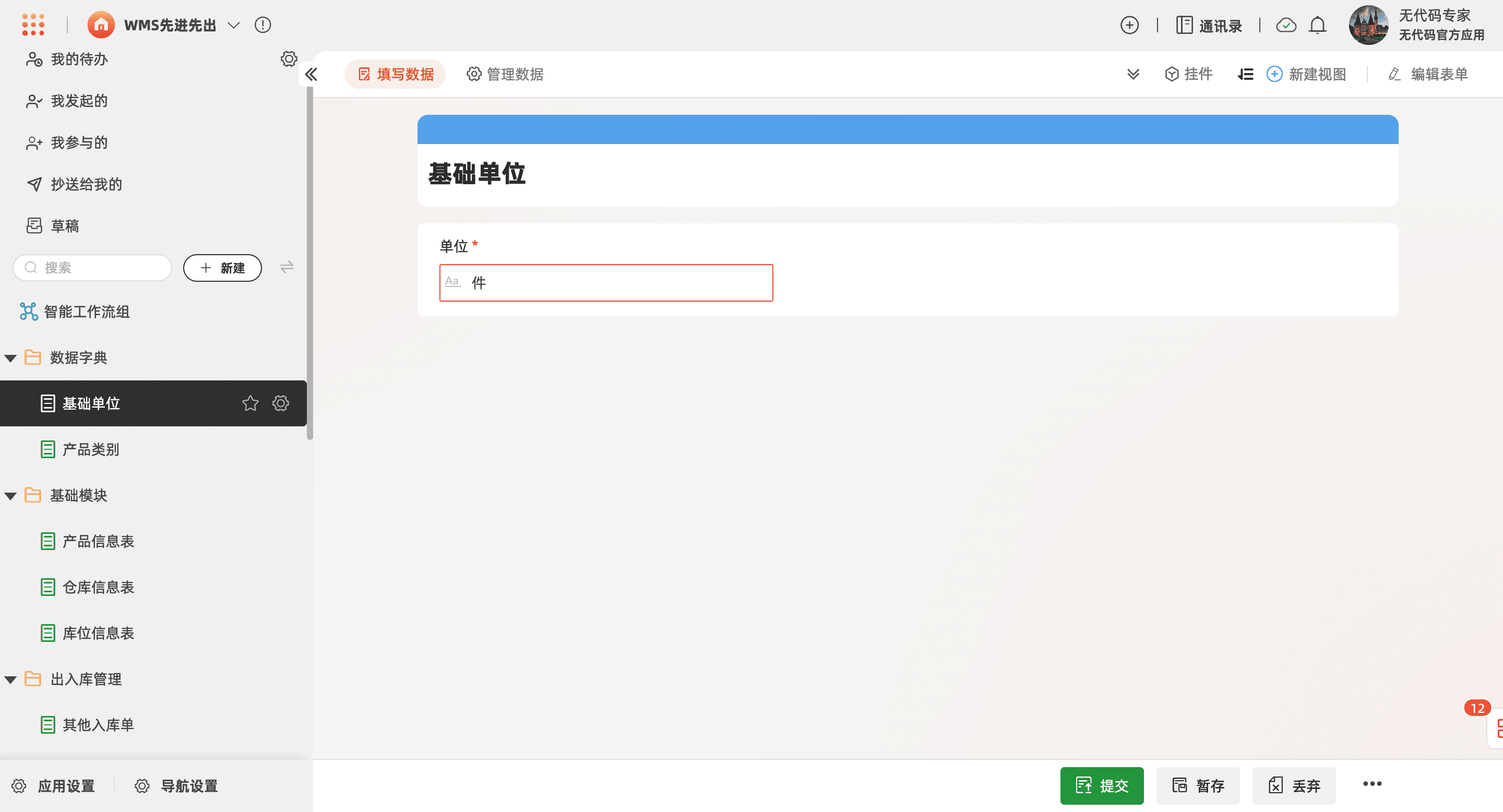This screenshot has height=812, width=1503.
Task: Open the apps grid launcher icon
Action: tap(33, 25)
